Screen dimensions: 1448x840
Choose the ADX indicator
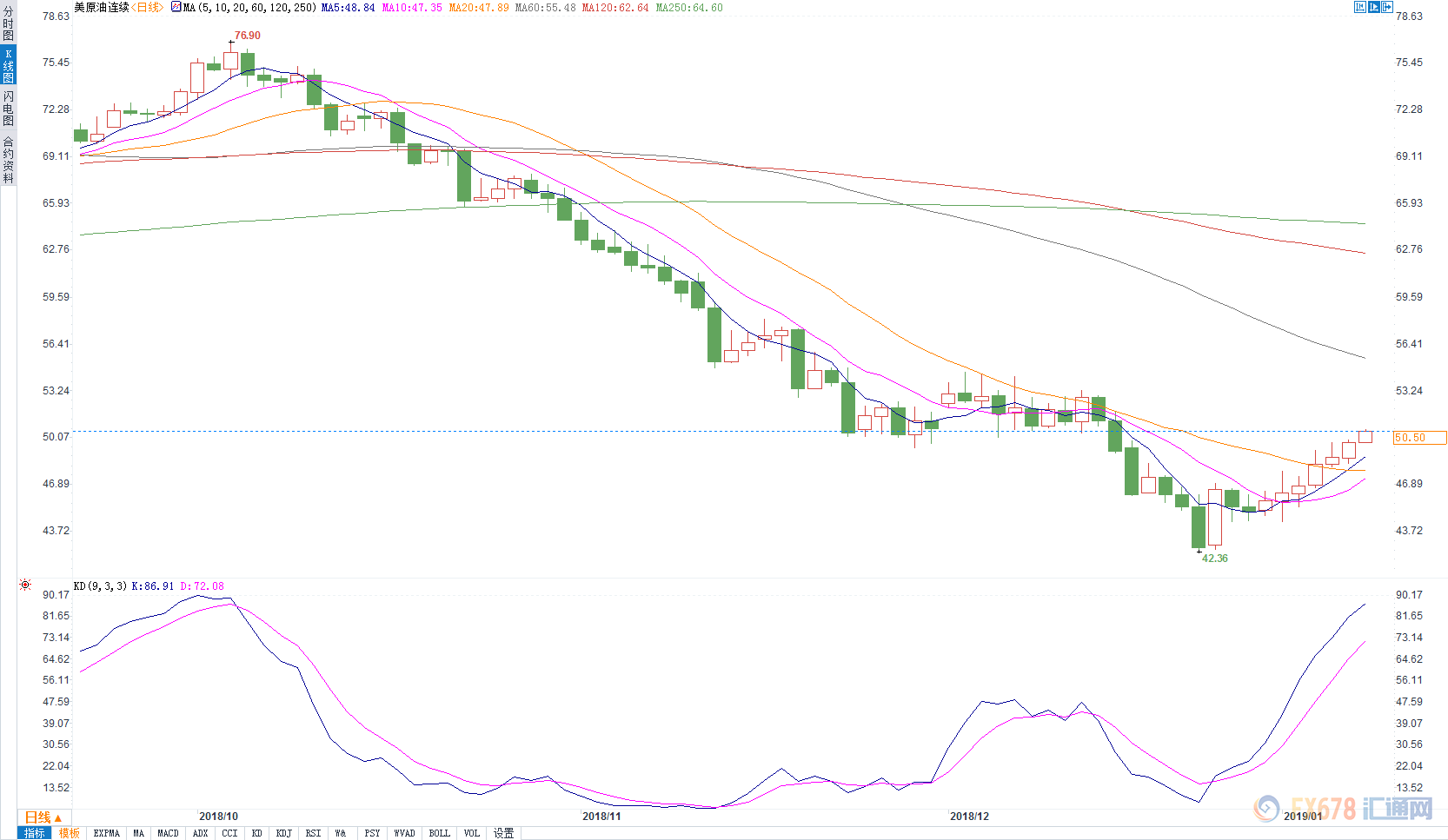coord(201,833)
